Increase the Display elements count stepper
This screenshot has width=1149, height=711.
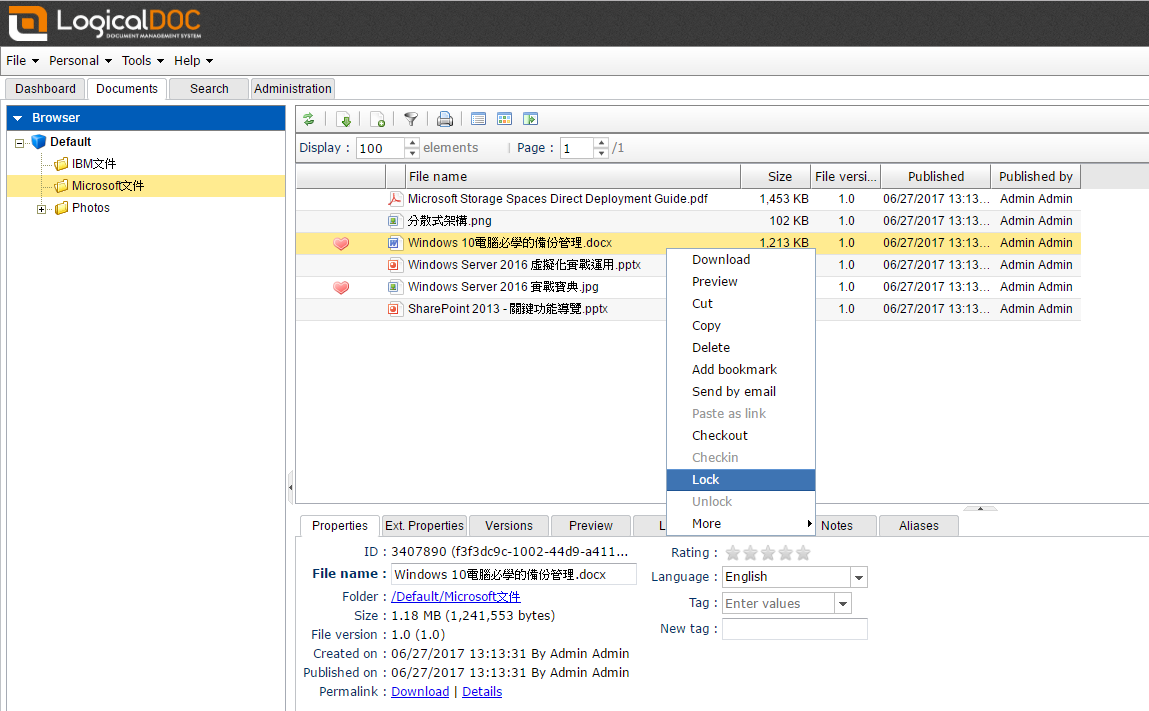coord(413,142)
